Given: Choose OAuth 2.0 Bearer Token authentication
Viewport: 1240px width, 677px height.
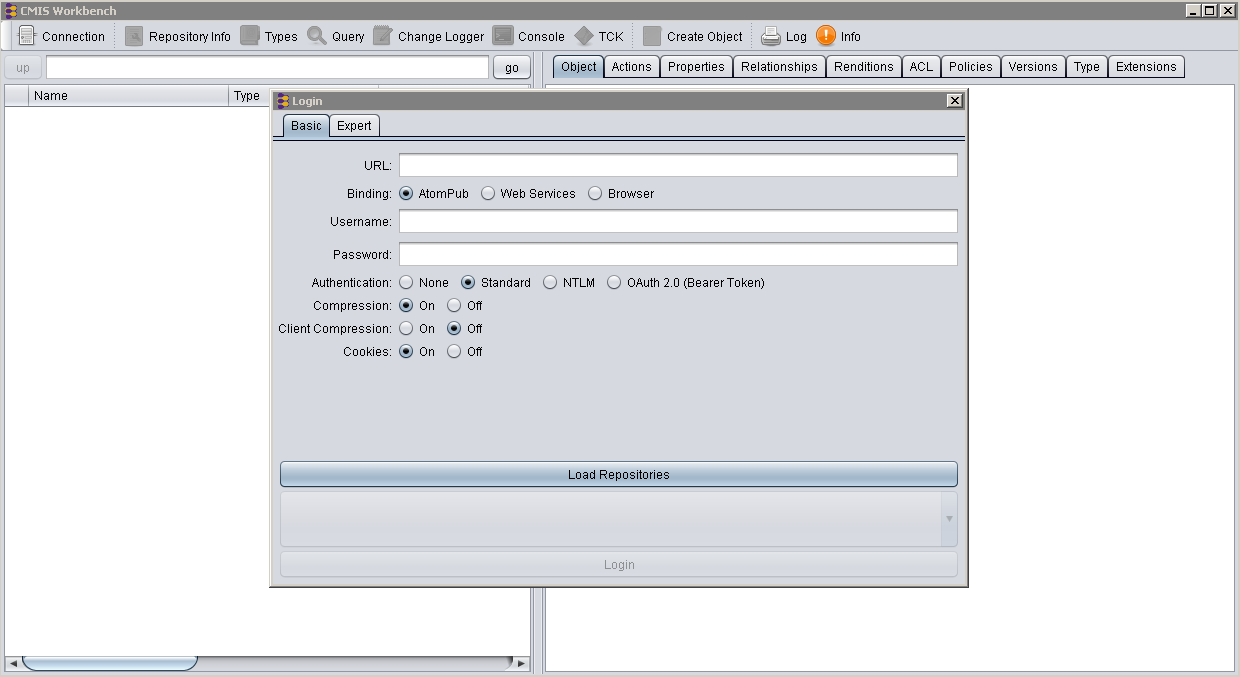Looking at the screenshot, I should coord(614,283).
